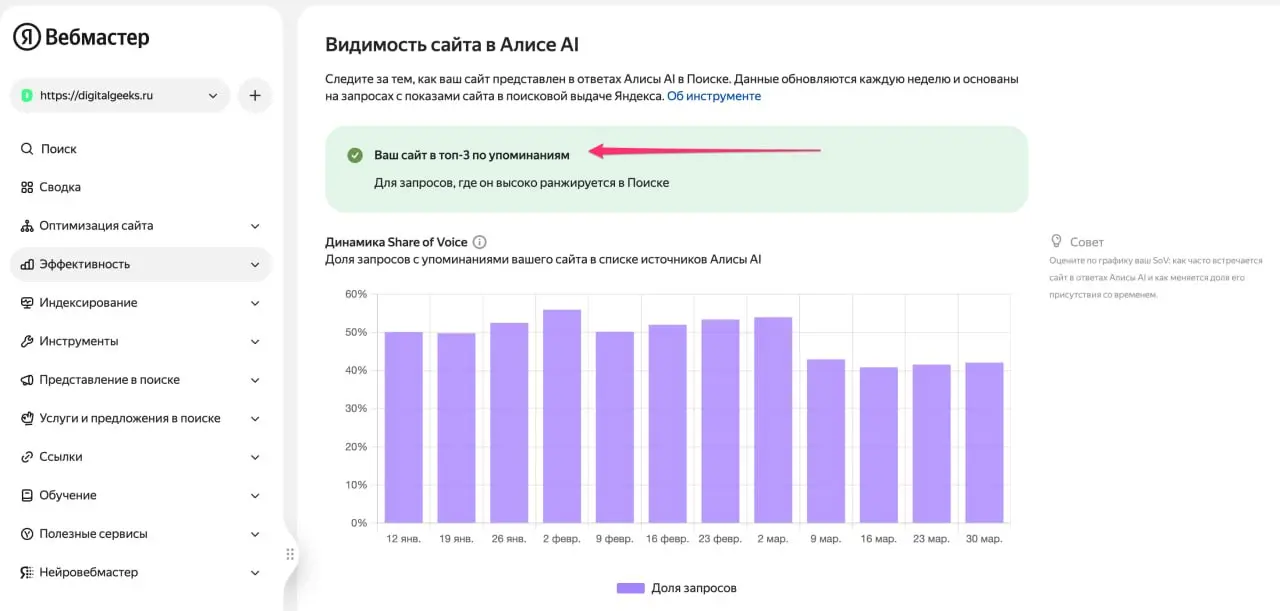1280x611 pixels.
Task: Click the info icon near Share of Voice
Action: tap(480, 242)
